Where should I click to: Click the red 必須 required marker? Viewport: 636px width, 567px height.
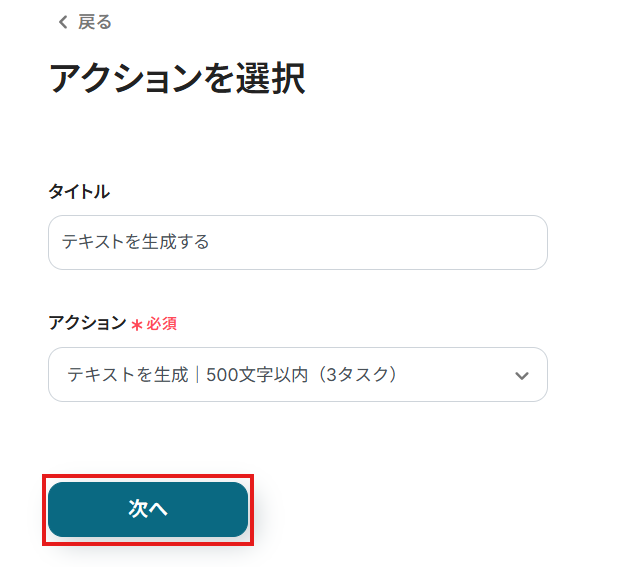pyautogui.click(x=161, y=324)
